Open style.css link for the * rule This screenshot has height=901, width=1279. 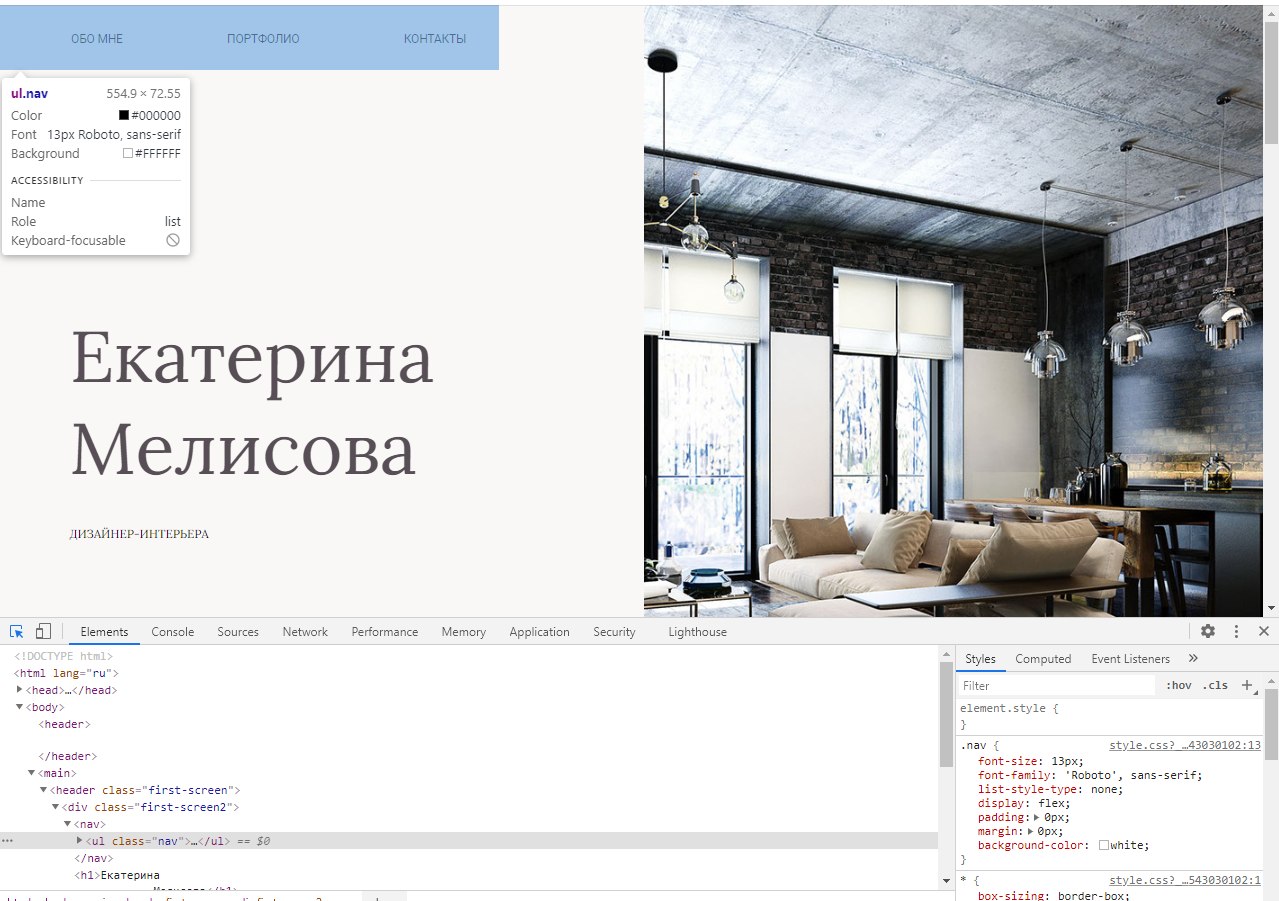1185,880
